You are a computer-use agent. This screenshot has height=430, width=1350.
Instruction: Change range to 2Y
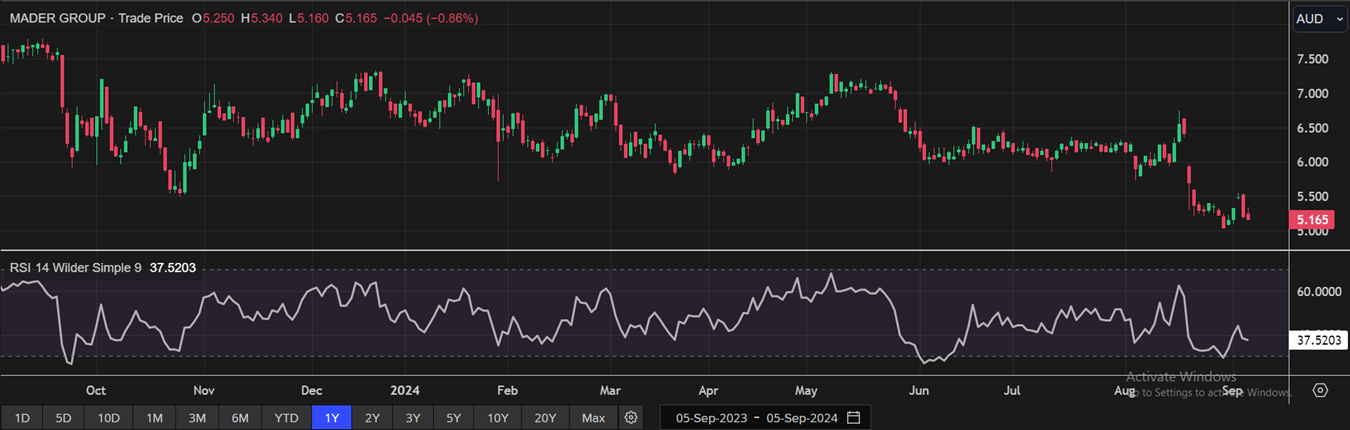pyautogui.click(x=372, y=417)
